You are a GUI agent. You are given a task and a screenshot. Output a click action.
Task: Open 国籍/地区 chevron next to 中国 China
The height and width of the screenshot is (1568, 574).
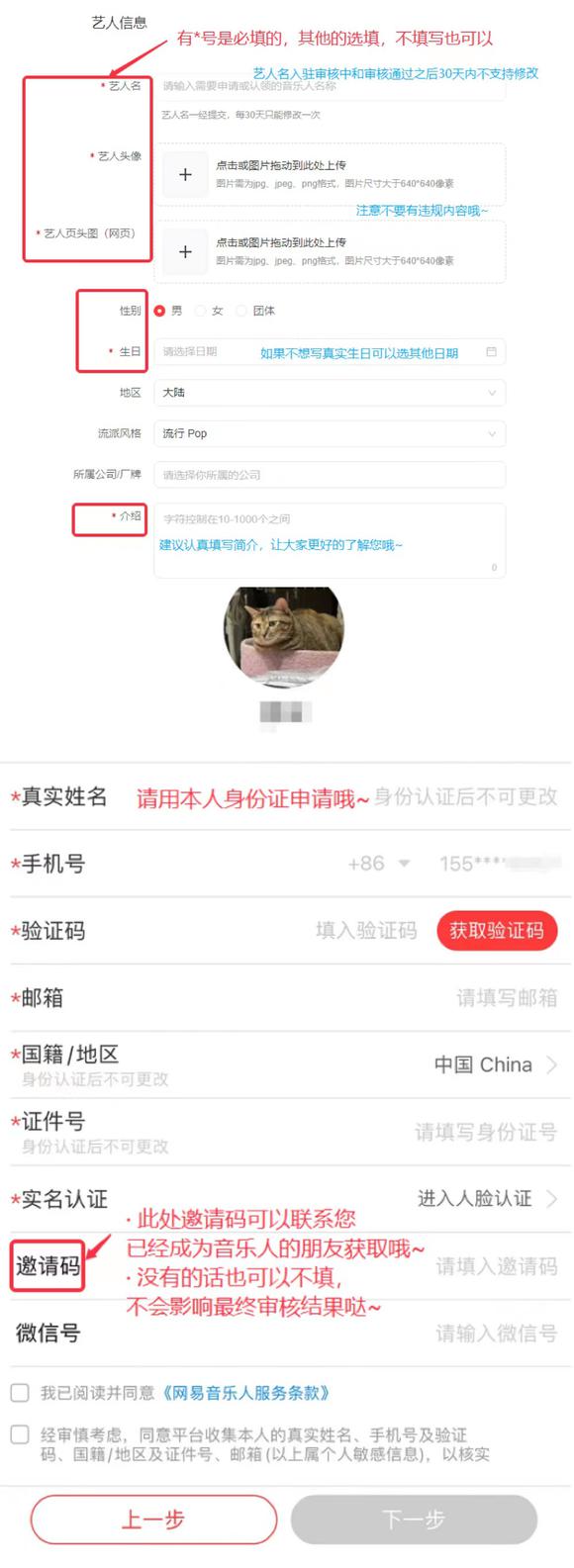551,1064
